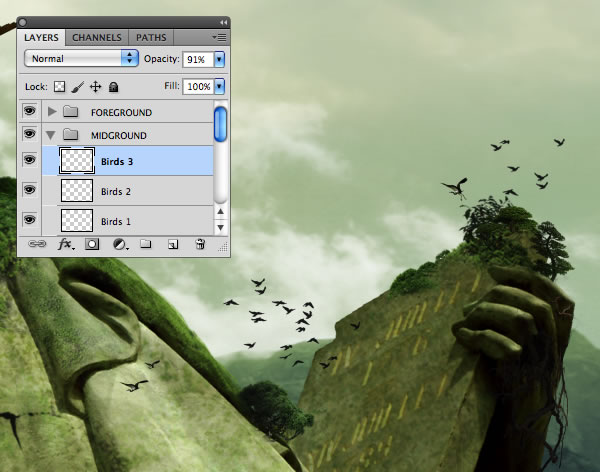
Task: Lock position move icon
Action: 95,87
